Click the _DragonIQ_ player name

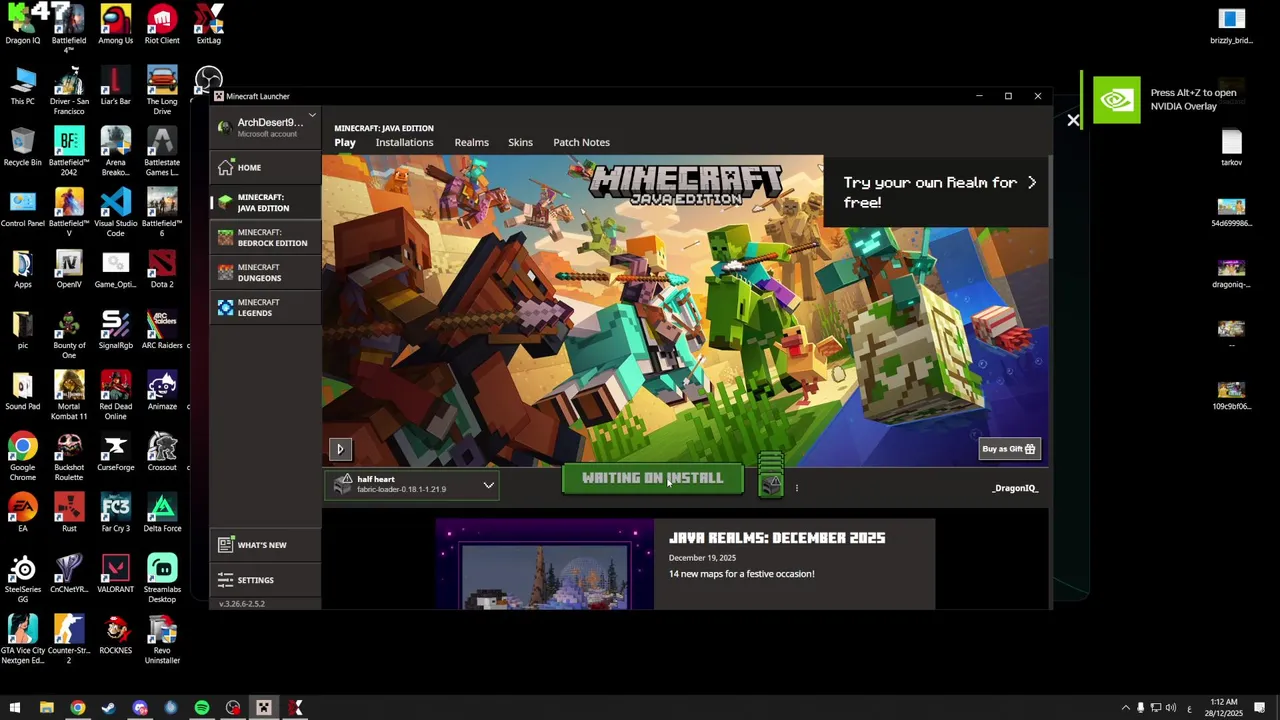pos(1015,488)
